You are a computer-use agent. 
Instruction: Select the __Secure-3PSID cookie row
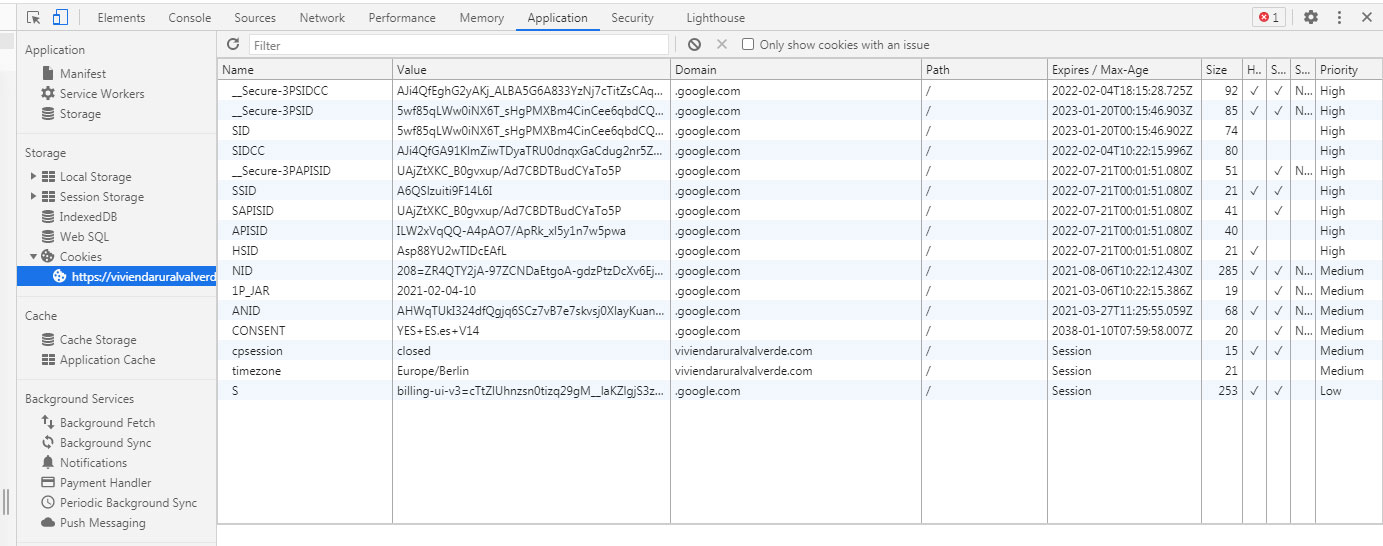[x=800, y=110]
